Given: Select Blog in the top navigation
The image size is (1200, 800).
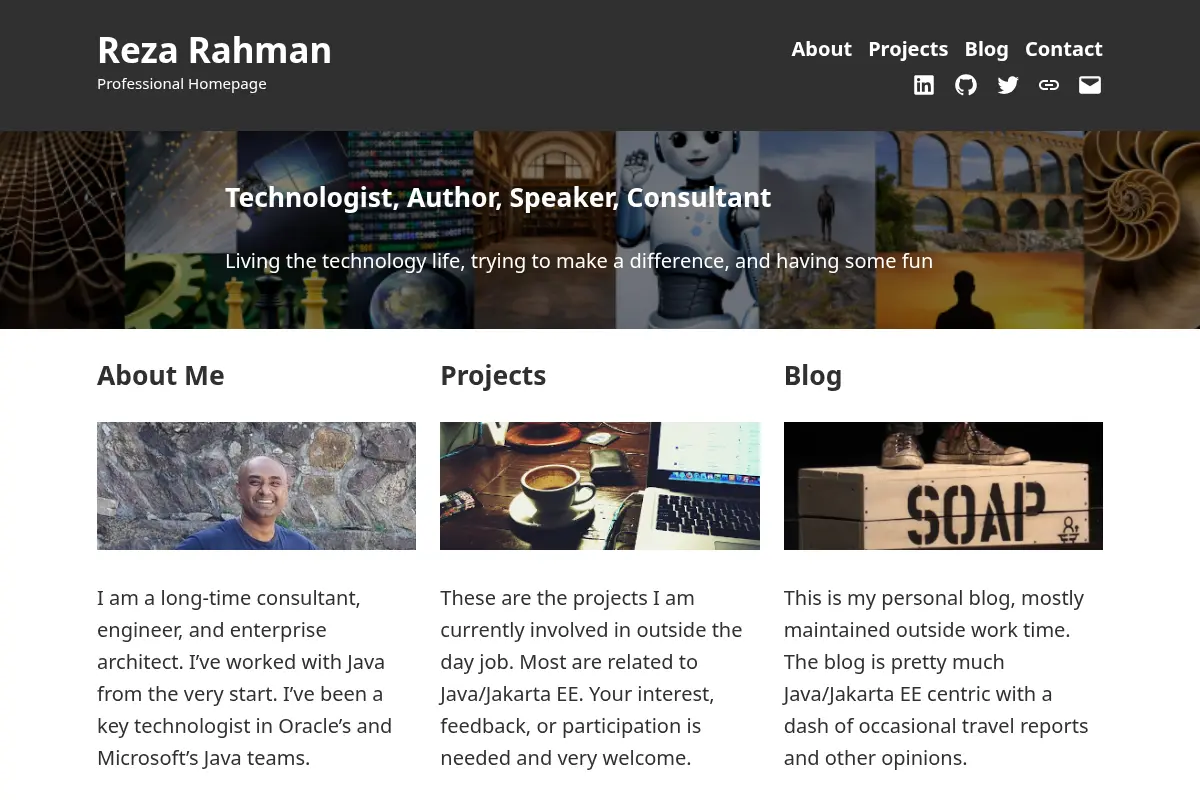Looking at the screenshot, I should point(986,49).
